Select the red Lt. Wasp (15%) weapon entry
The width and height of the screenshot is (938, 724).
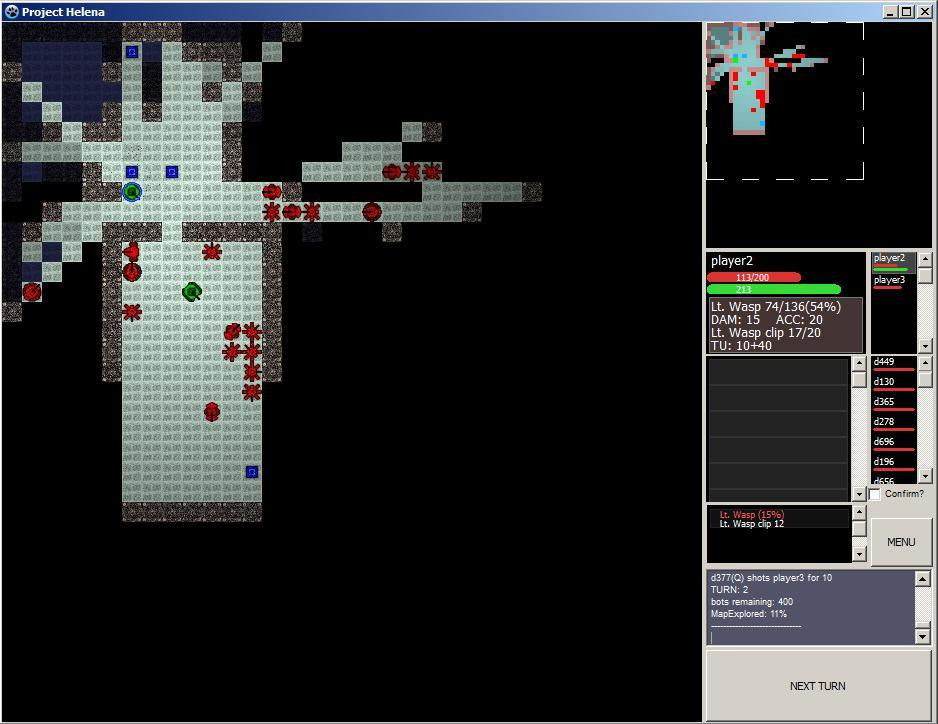[751, 515]
